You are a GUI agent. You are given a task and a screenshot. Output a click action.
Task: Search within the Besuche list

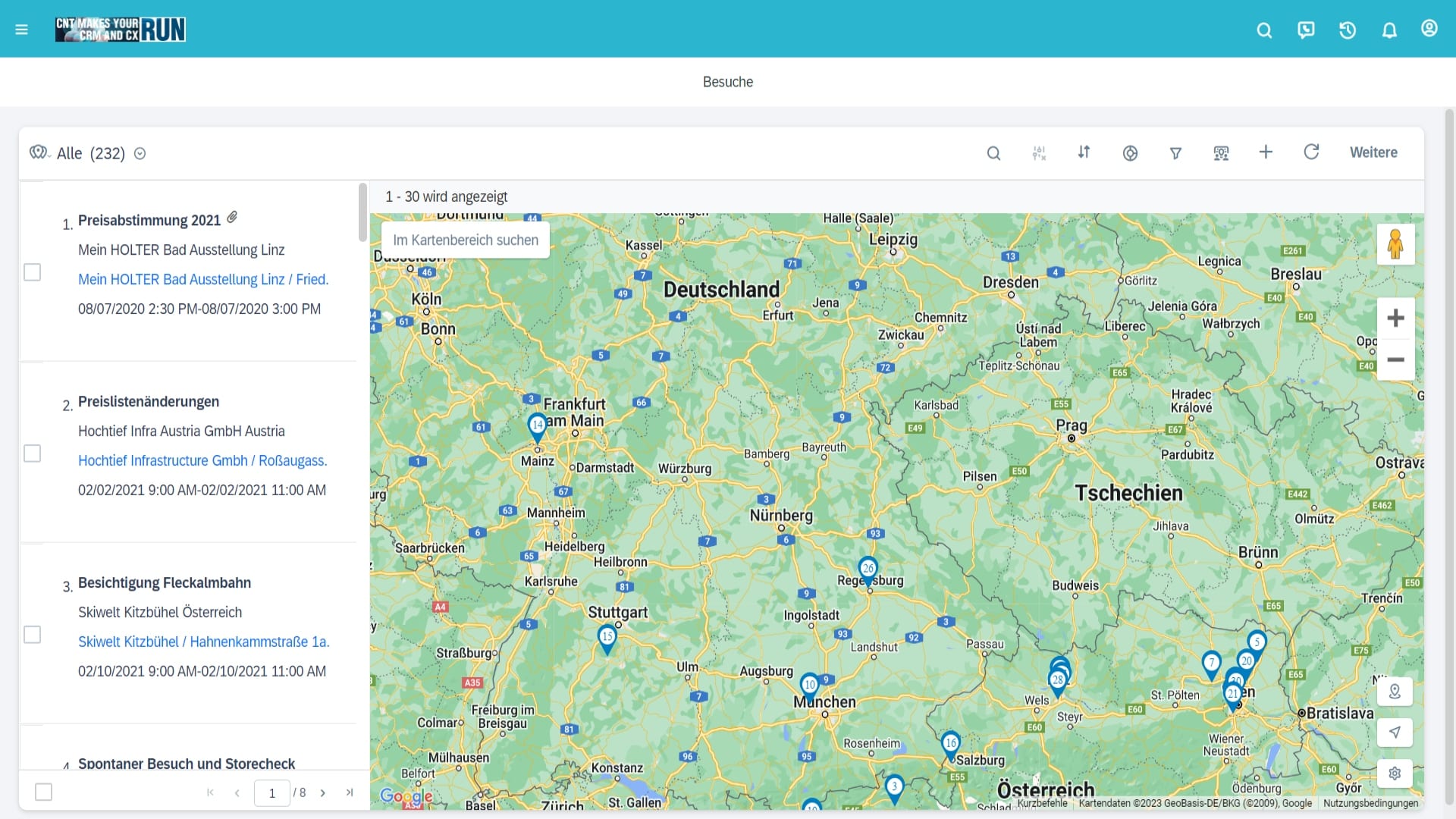(x=993, y=153)
